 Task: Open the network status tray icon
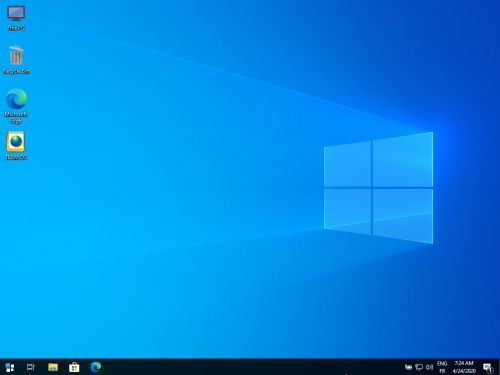419,367
